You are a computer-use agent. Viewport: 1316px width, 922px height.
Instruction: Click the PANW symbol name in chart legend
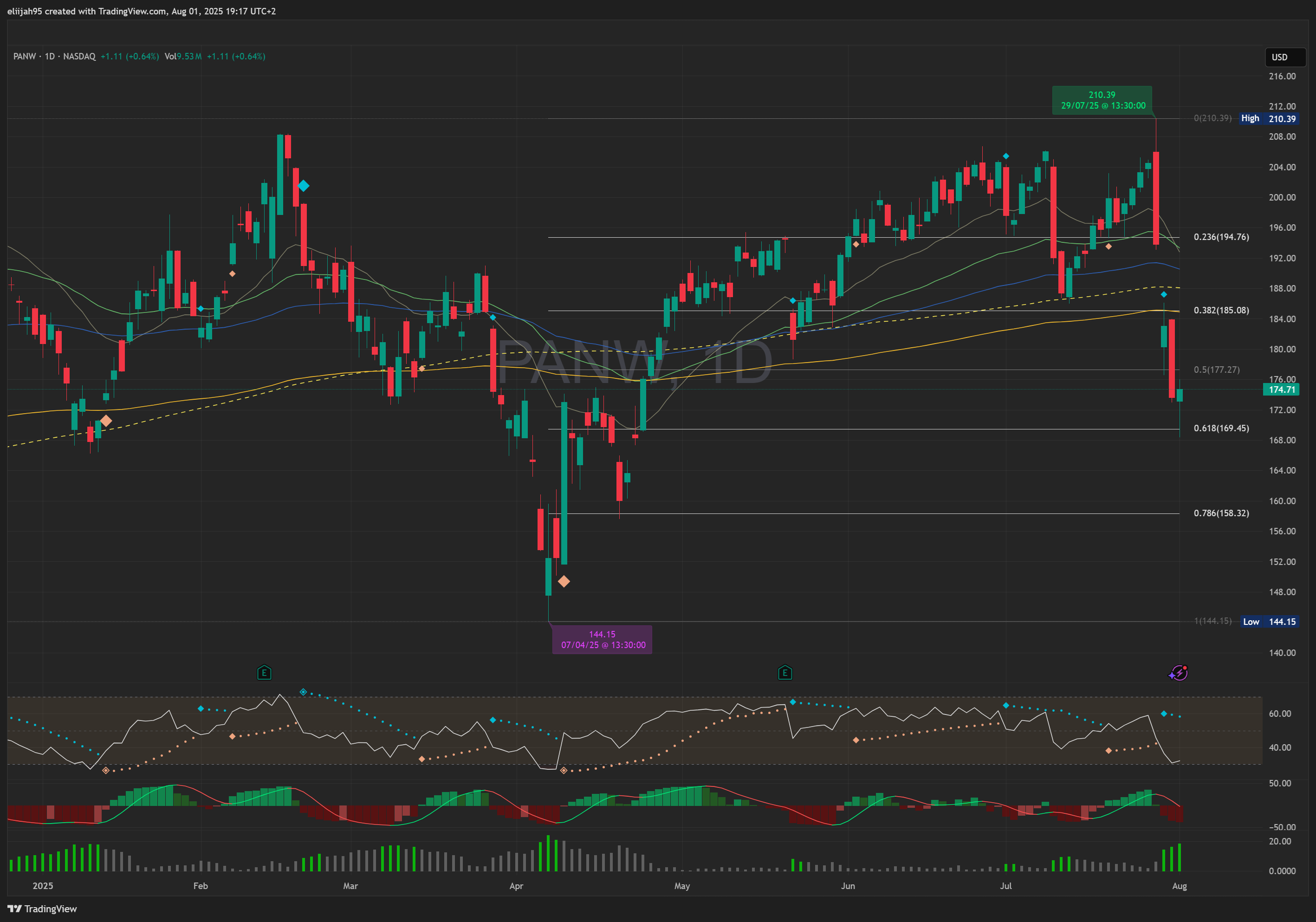25,56
